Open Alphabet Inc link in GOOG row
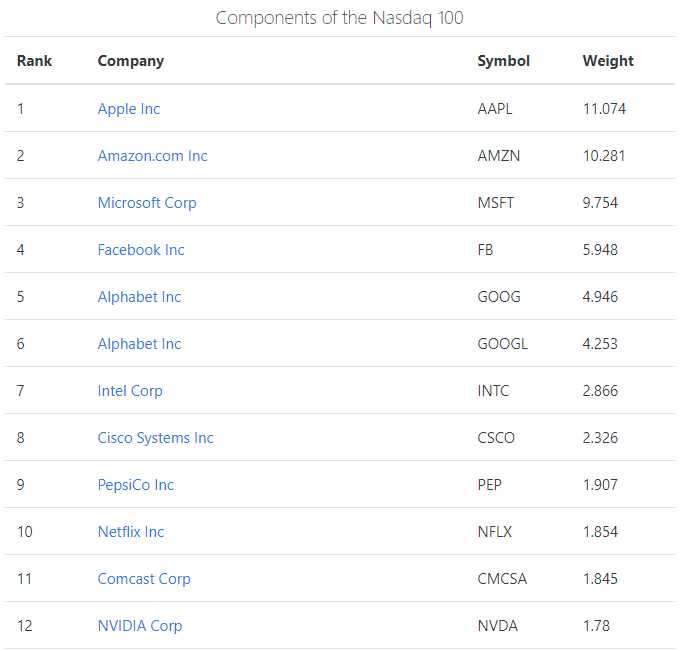 139,297
